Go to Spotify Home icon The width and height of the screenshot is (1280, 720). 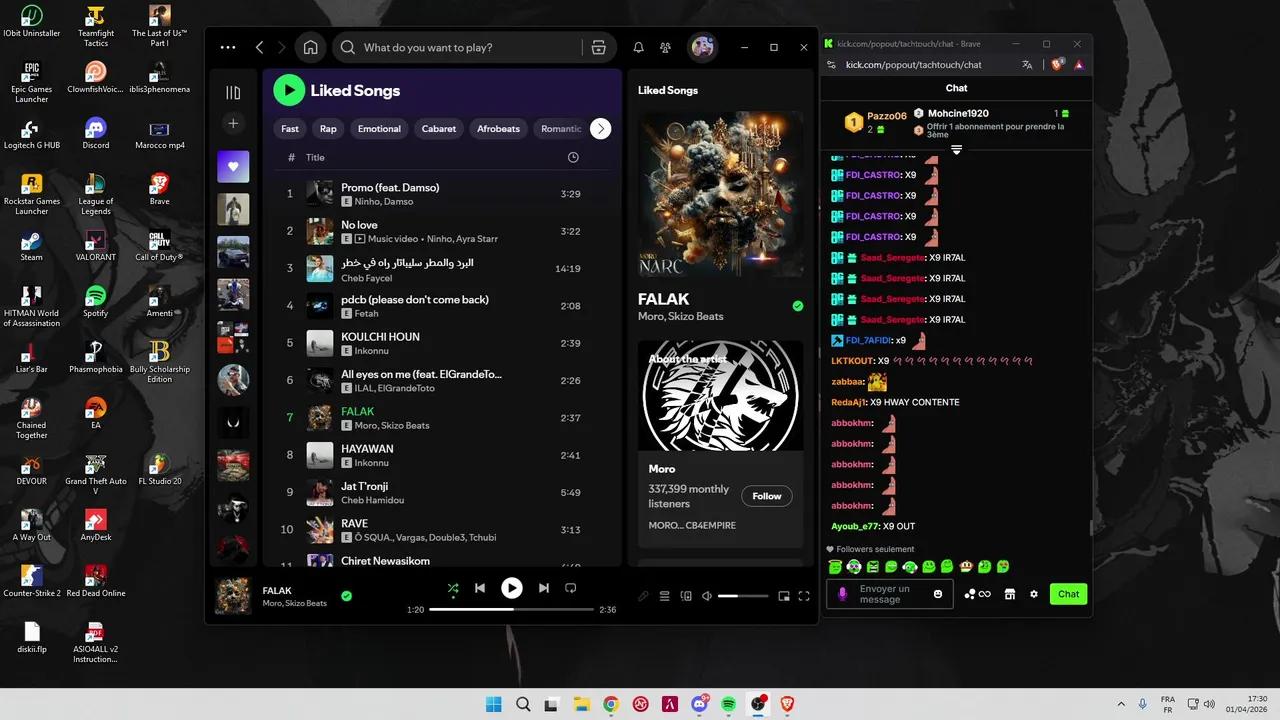tap(311, 47)
